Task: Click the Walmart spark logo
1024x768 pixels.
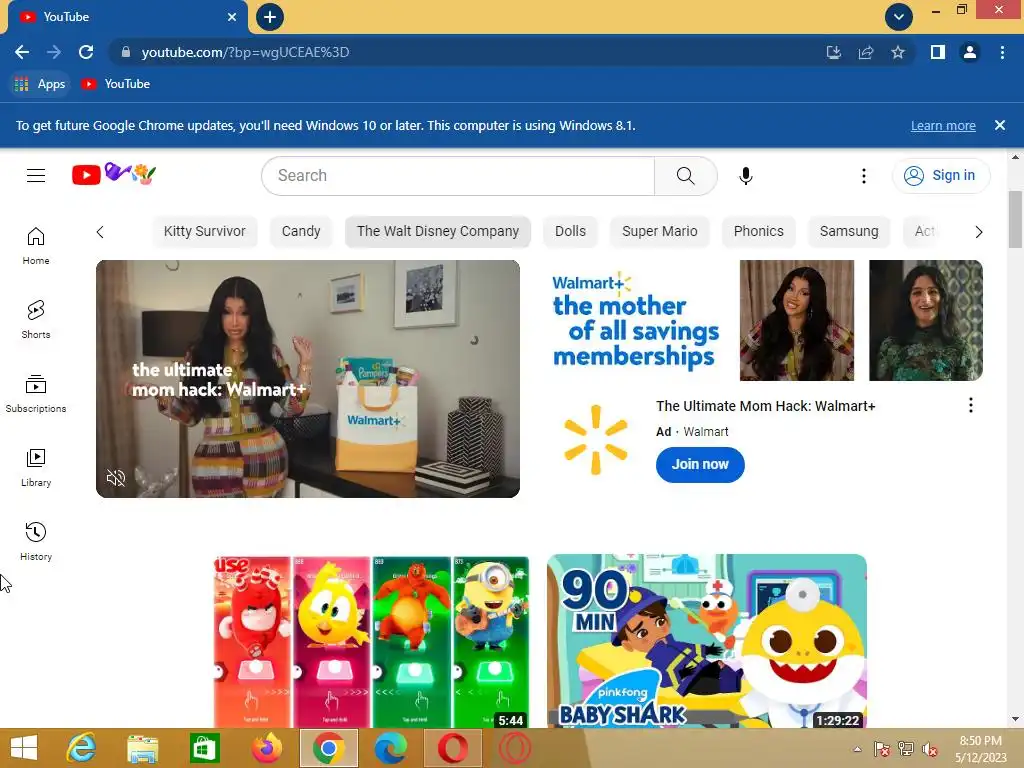Action: coord(595,440)
